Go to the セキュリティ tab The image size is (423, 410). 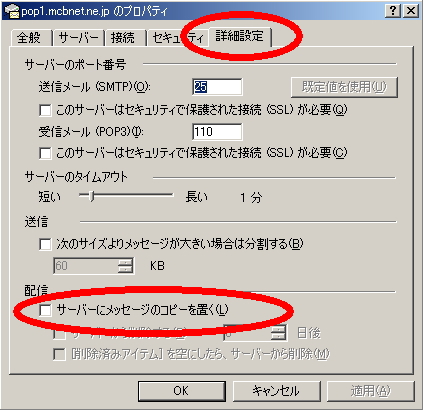[x=177, y=37]
